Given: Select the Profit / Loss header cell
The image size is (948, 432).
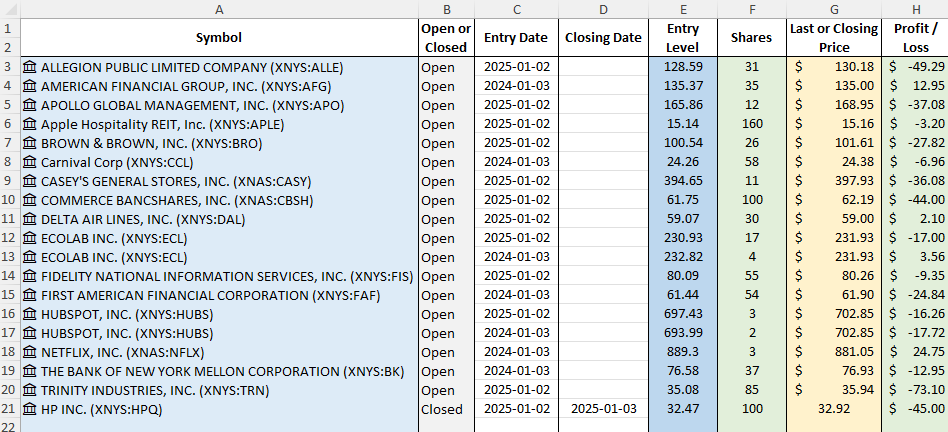Looking at the screenshot, I should tap(915, 37).
